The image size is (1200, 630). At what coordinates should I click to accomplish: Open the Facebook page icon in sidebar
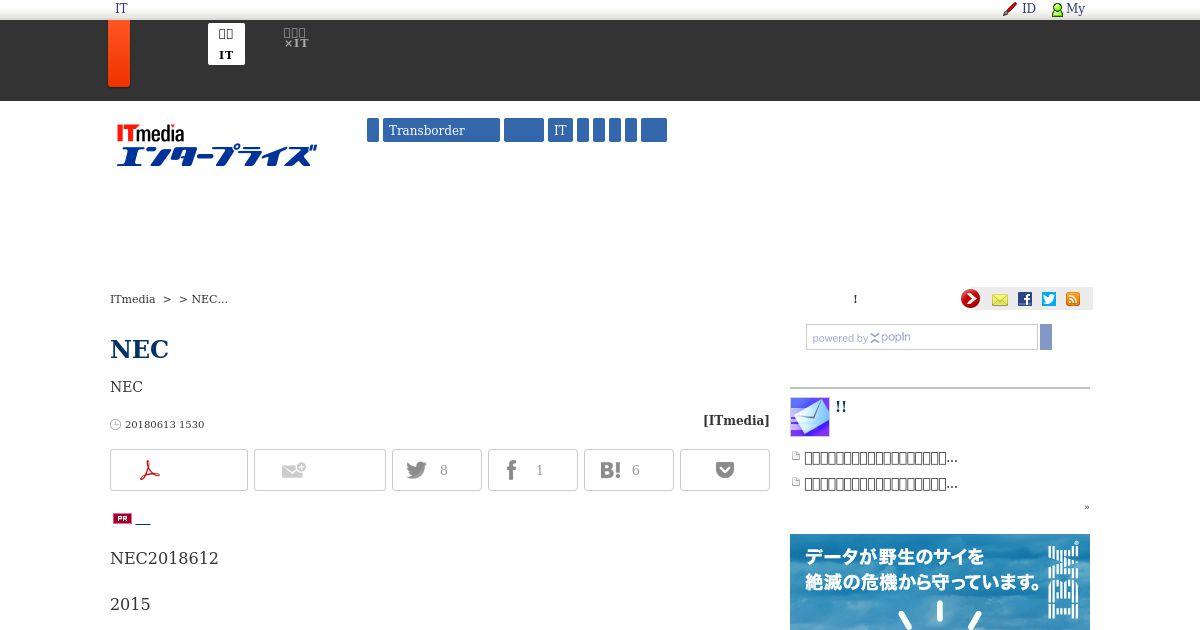1025,299
